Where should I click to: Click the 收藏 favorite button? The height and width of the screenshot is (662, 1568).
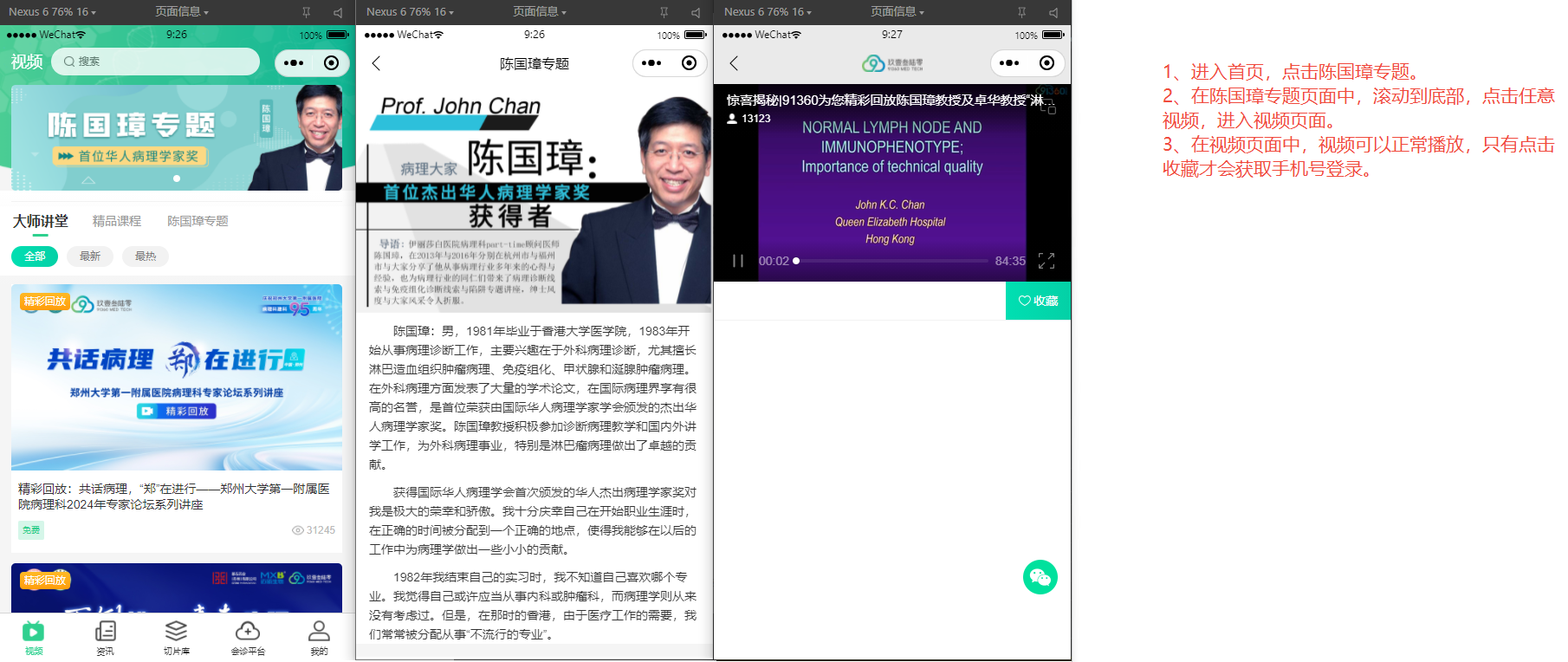pos(1038,301)
